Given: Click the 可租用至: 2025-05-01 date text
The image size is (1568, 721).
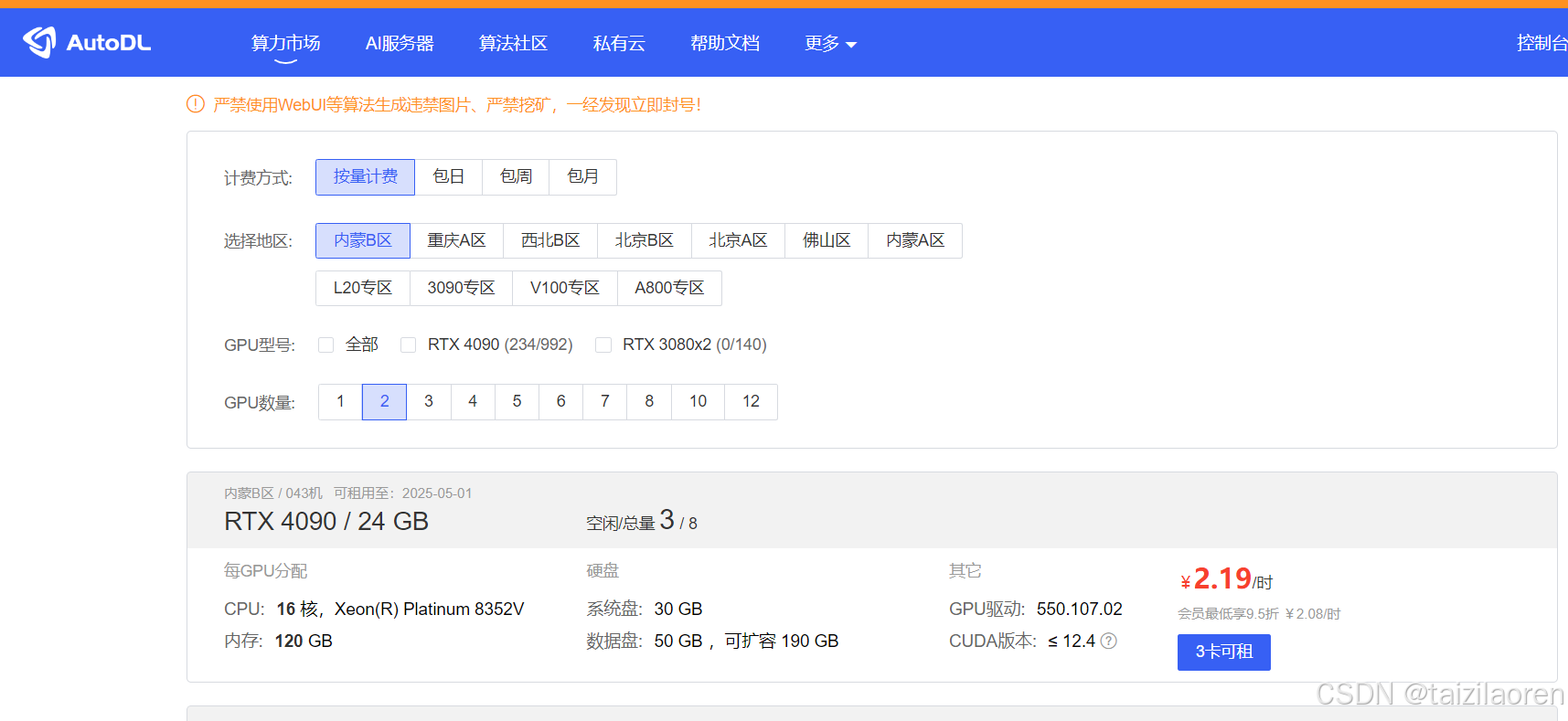Looking at the screenshot, I should tap(402, 493).
